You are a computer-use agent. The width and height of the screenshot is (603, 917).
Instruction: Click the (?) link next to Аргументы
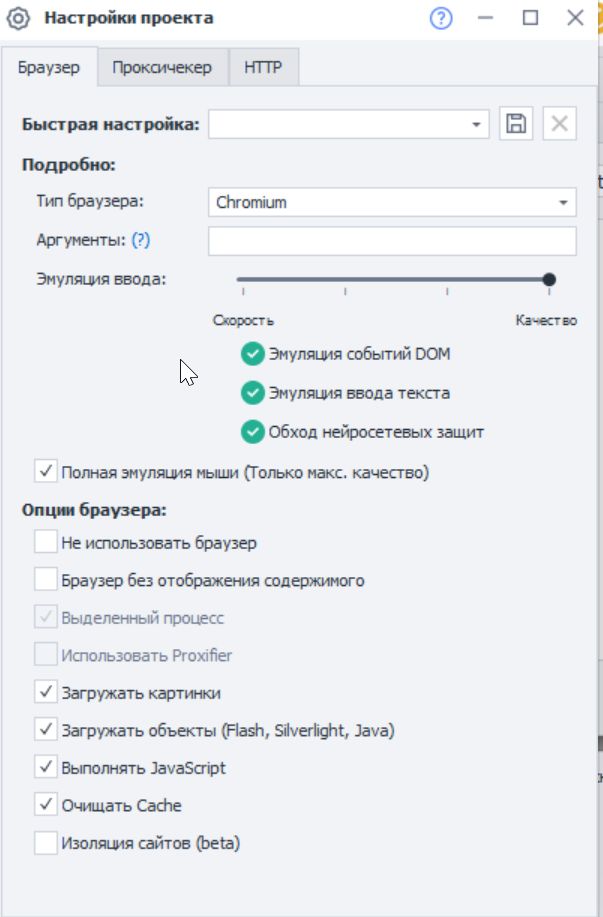(x=141, y=240)
